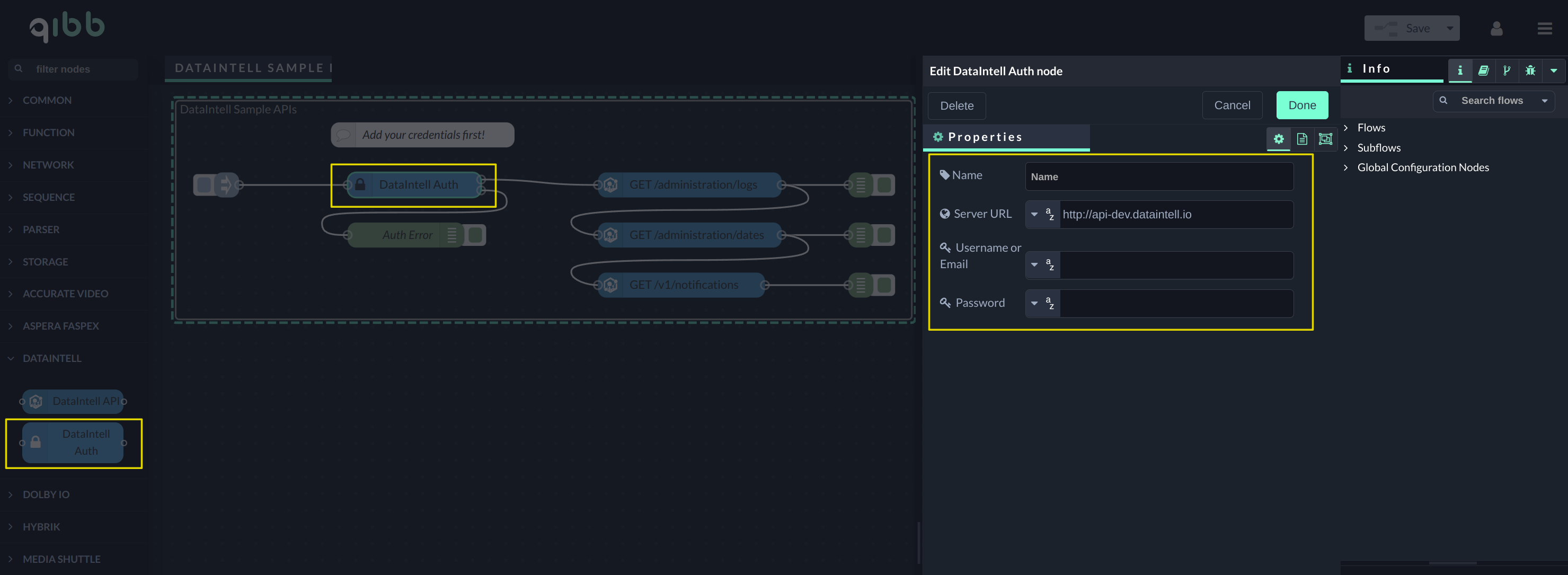Viewport: 1568px width, 575px height.
Task: Click the Username or Email input field
Action: [x=1175, y=266]
